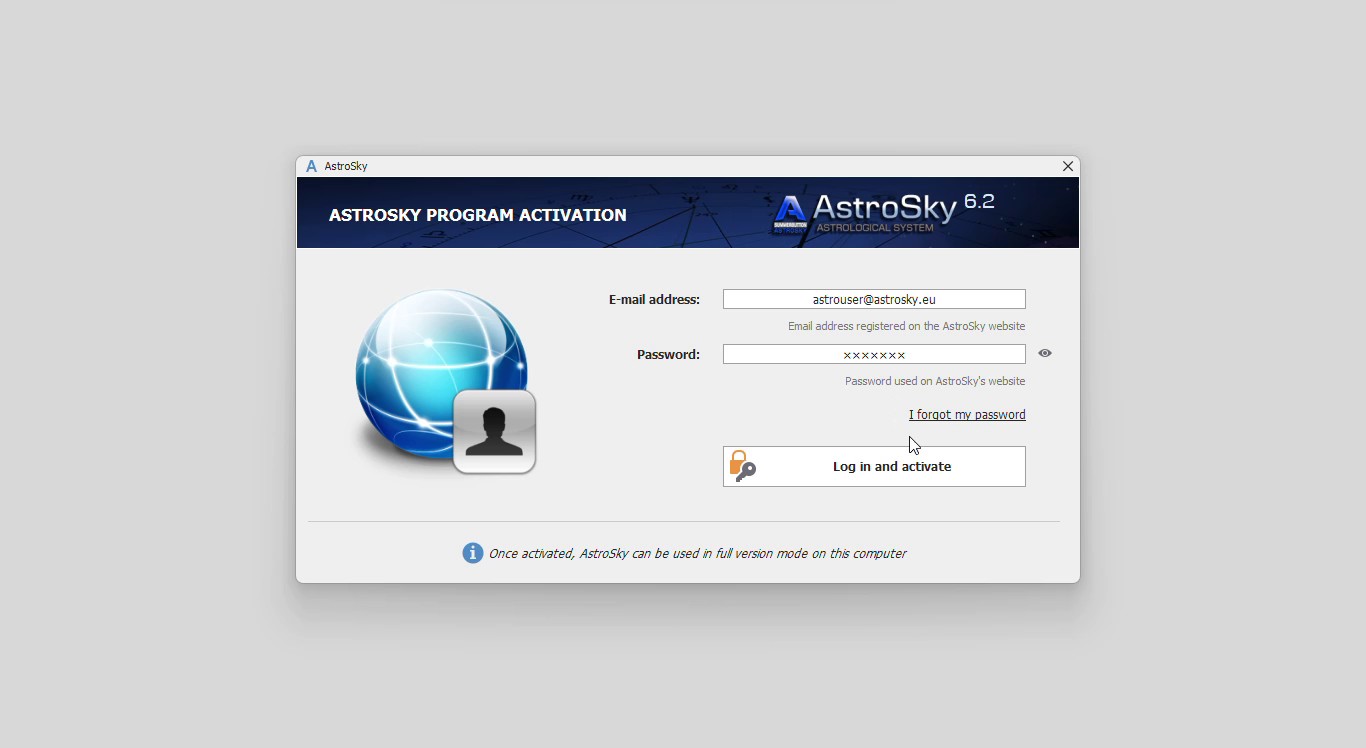Click the AstroSky title bar app icon
Screen dimensions: 1366x748
point(311,166)
